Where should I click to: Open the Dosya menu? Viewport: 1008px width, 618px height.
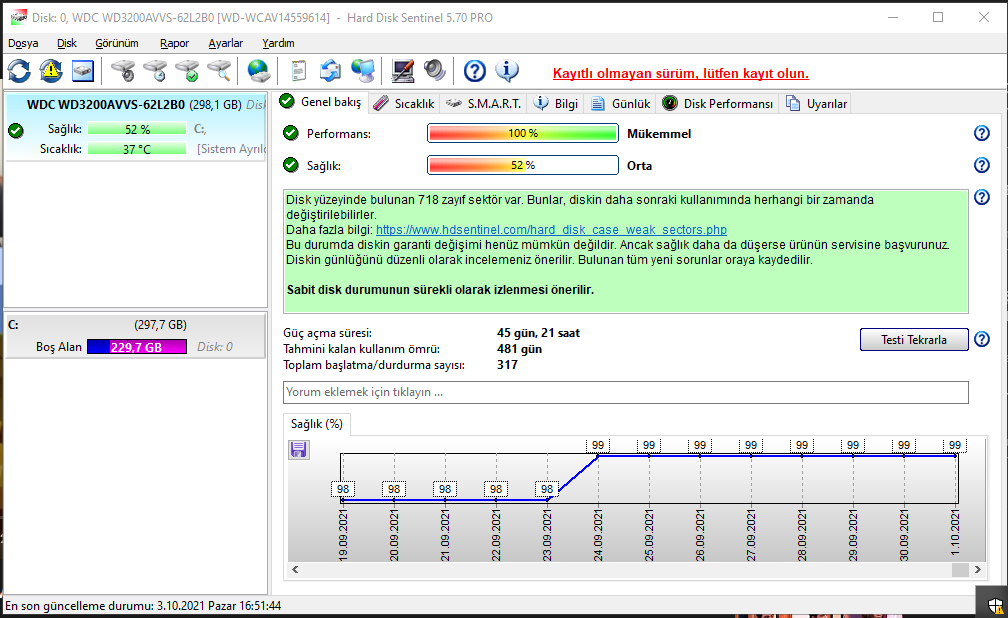pos(23,43)
